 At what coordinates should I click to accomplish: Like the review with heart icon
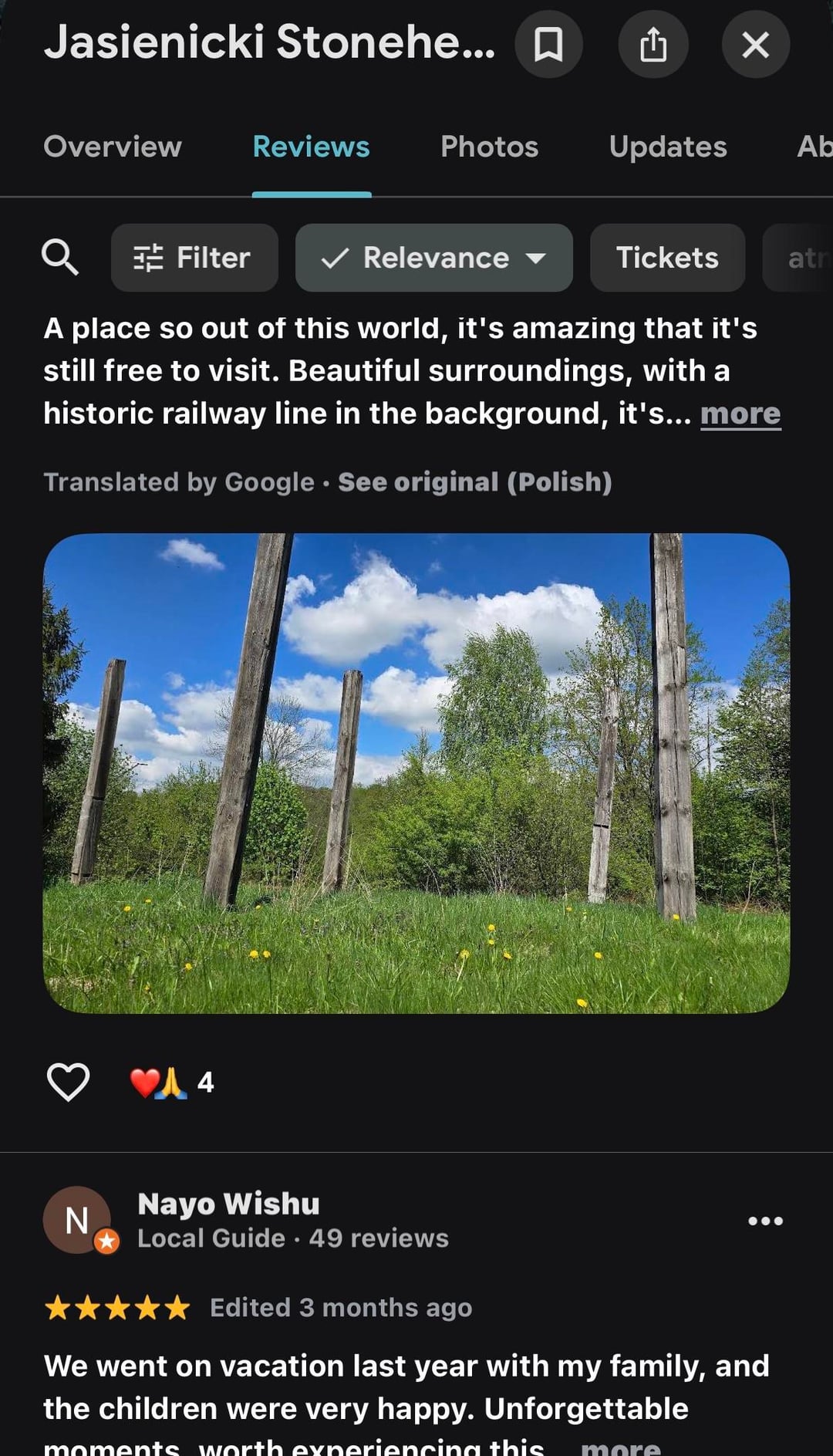click(69, 1082)
